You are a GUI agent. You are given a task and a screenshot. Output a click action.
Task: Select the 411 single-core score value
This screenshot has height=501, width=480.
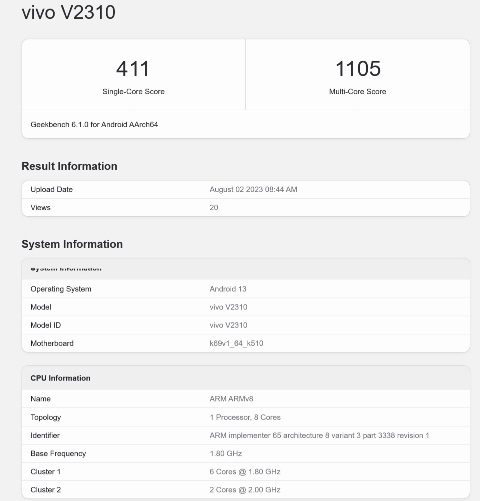[133, 69]
